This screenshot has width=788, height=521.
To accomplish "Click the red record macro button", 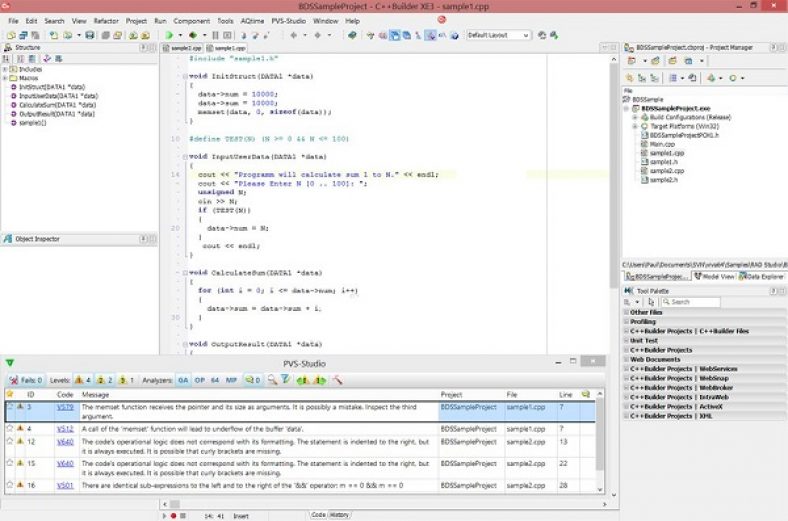I will [173, 515].
